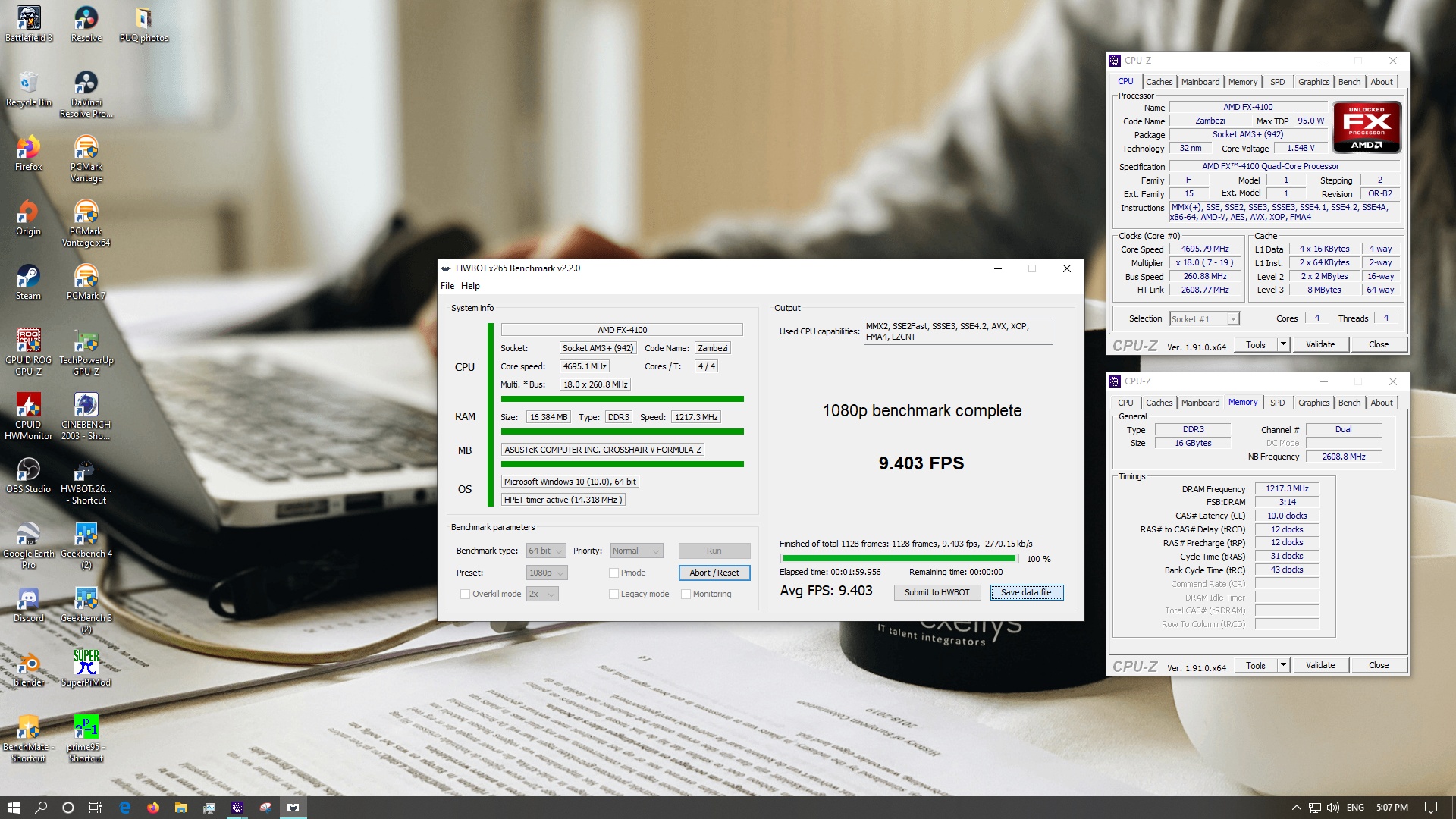1456x819 pixels.
Task: Click the AMD FX processor logo in CPU-Z
Action: click(x=1367, y=127)
